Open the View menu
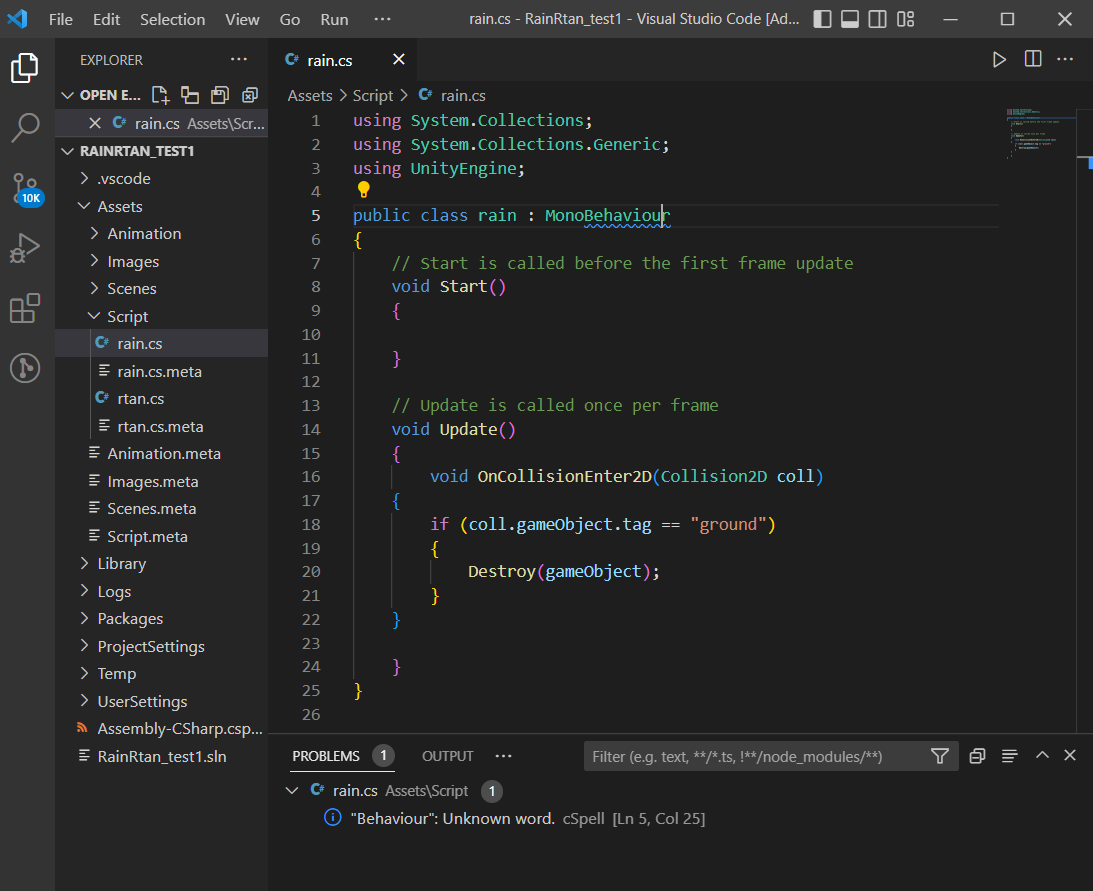 pos(242,20)
